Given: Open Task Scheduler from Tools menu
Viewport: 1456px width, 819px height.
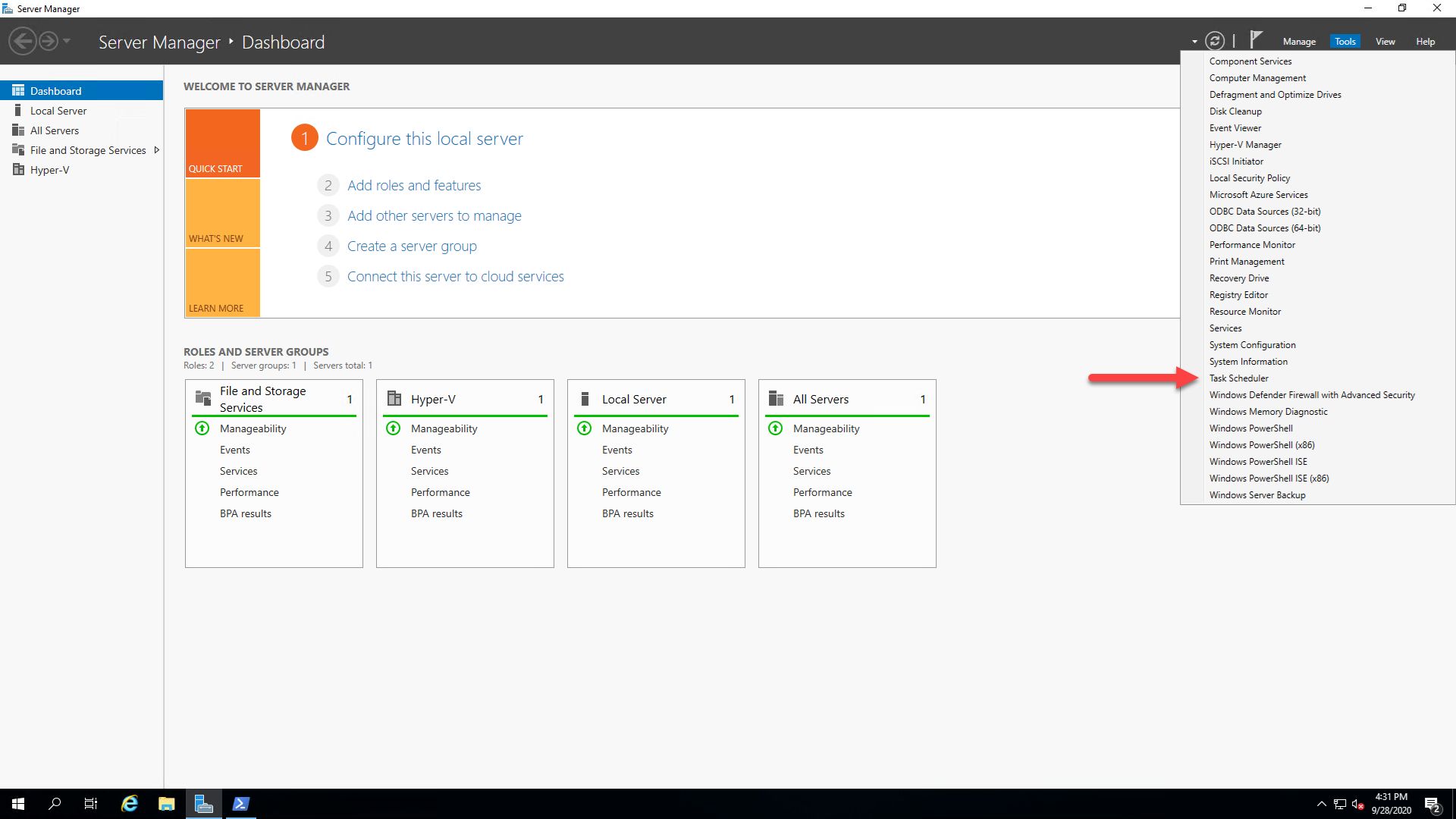Looking at the screenshot, I should pos(1318,378).
